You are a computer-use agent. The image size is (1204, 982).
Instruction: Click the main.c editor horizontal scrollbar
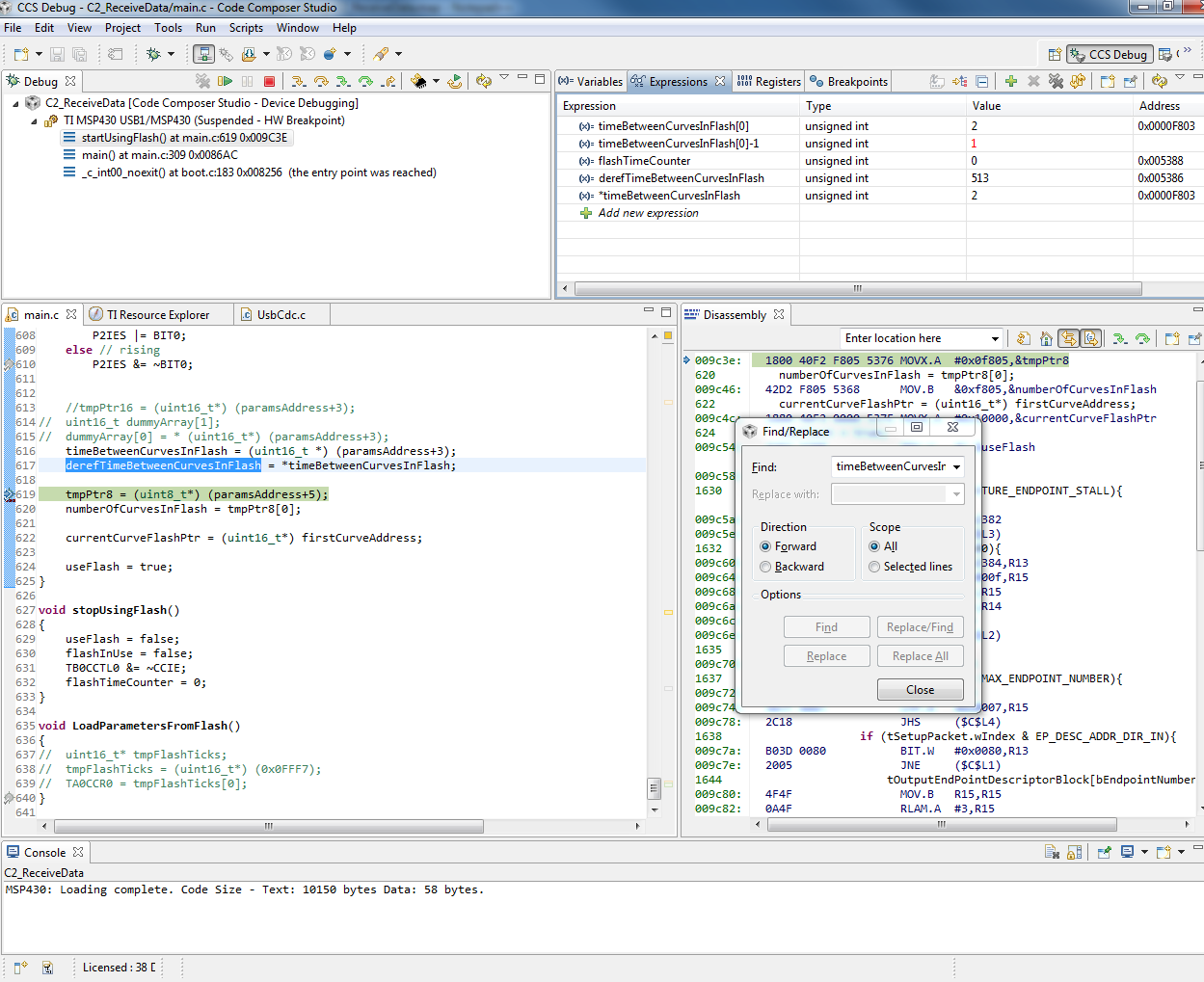point(268,826)
